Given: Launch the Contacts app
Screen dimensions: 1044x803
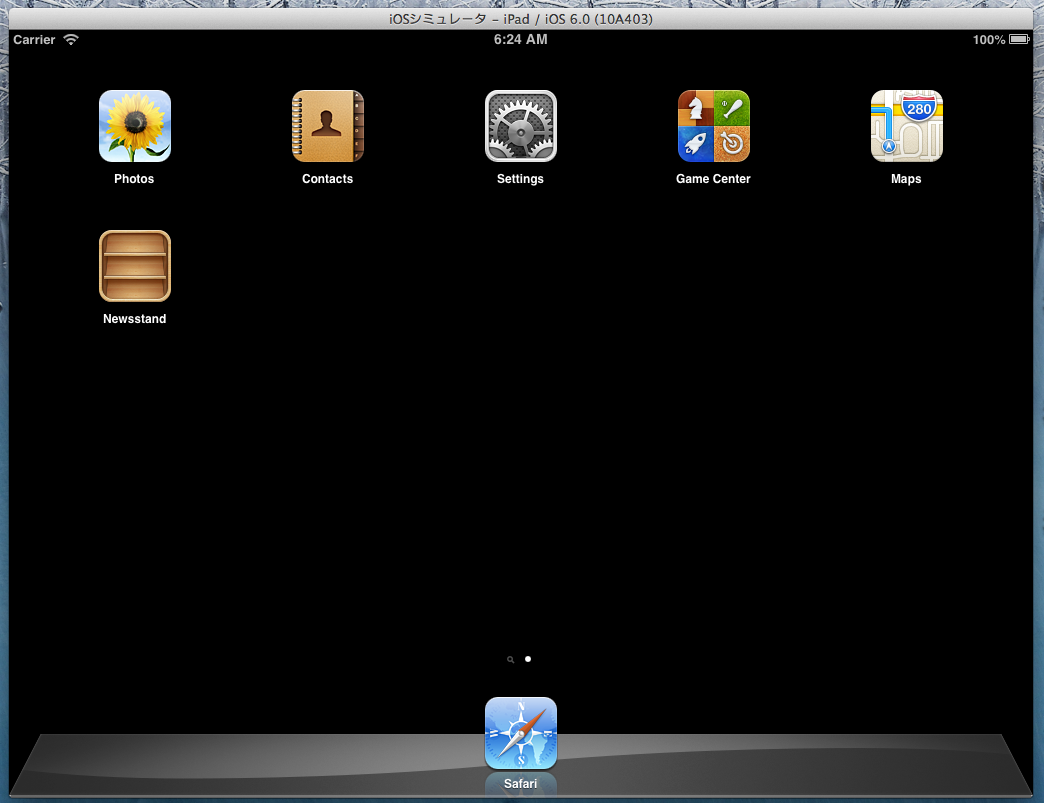Looking at the screenshot, I should [x=328, y=126].
